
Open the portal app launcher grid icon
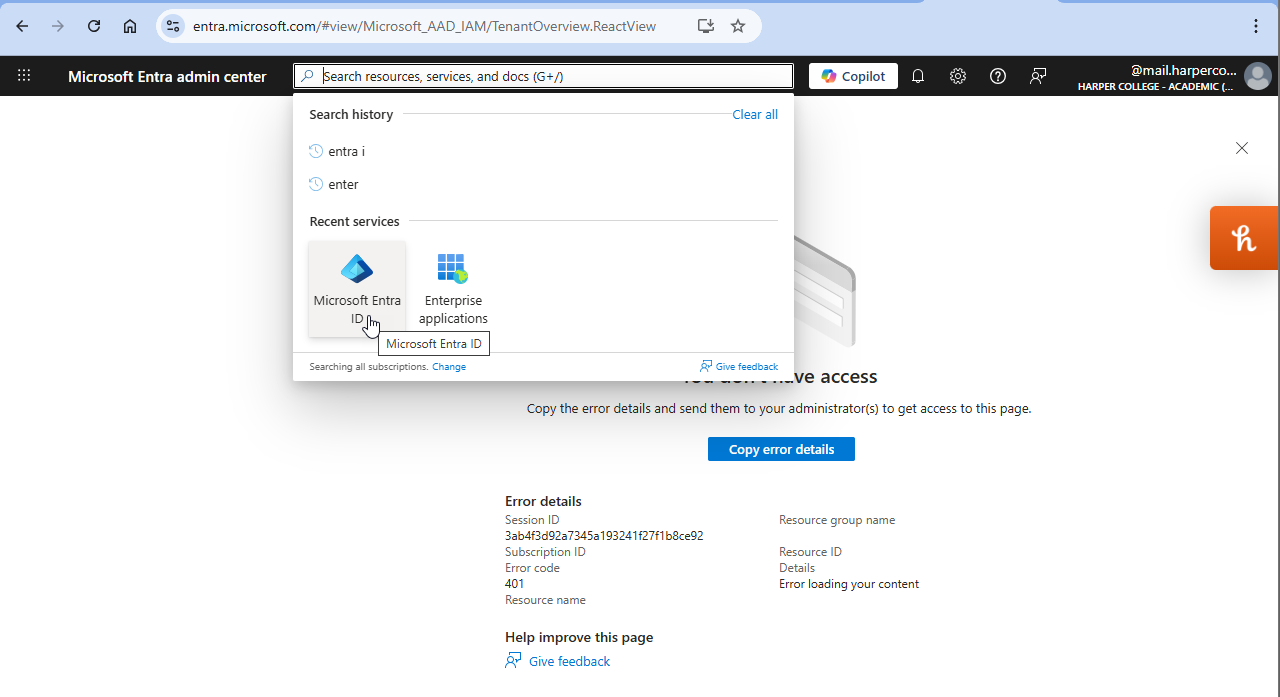coord(24,76)
